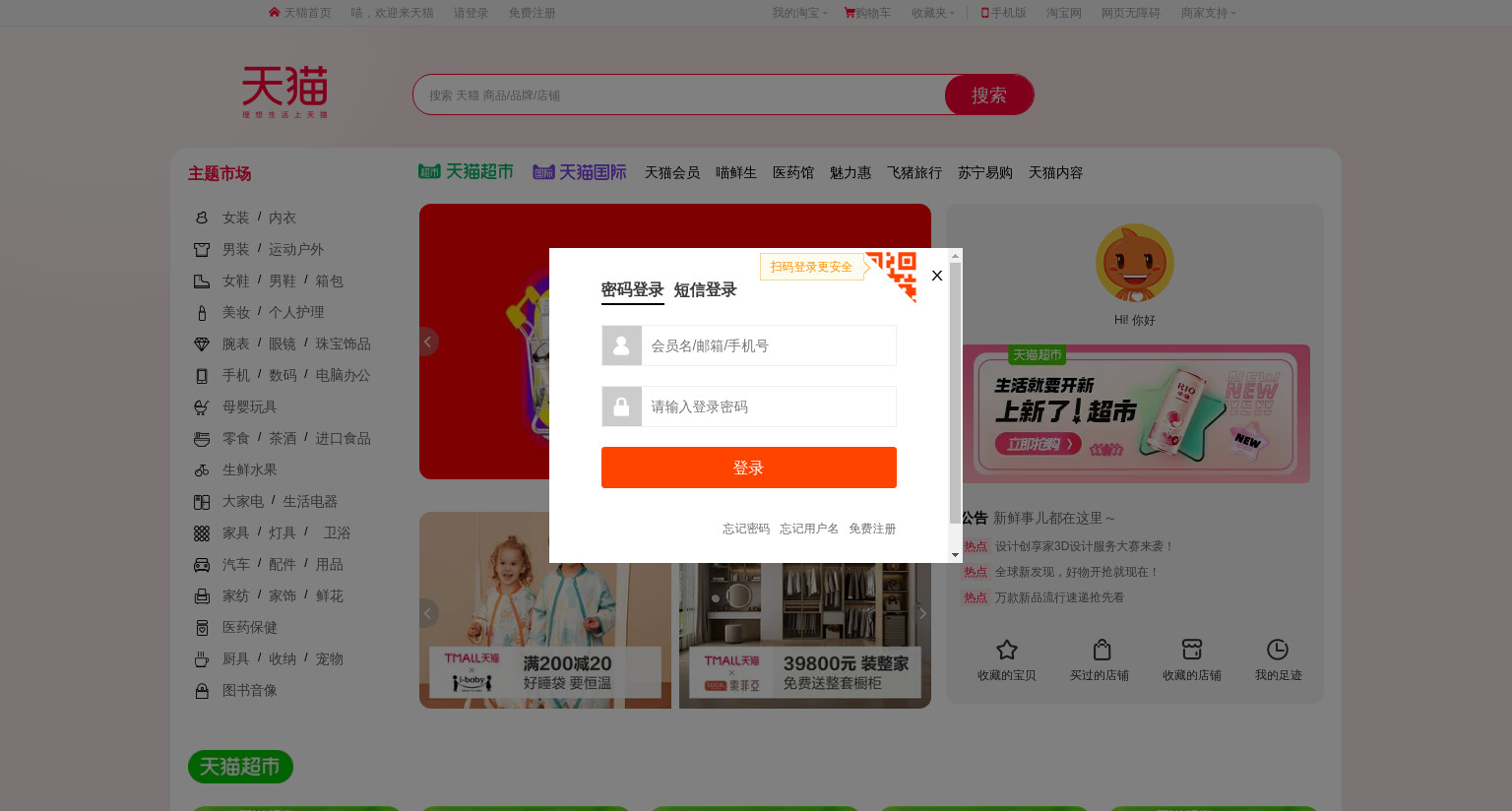Click the red 搜索 button
The width and height of the screenshot is (1512, 811).
989,95
